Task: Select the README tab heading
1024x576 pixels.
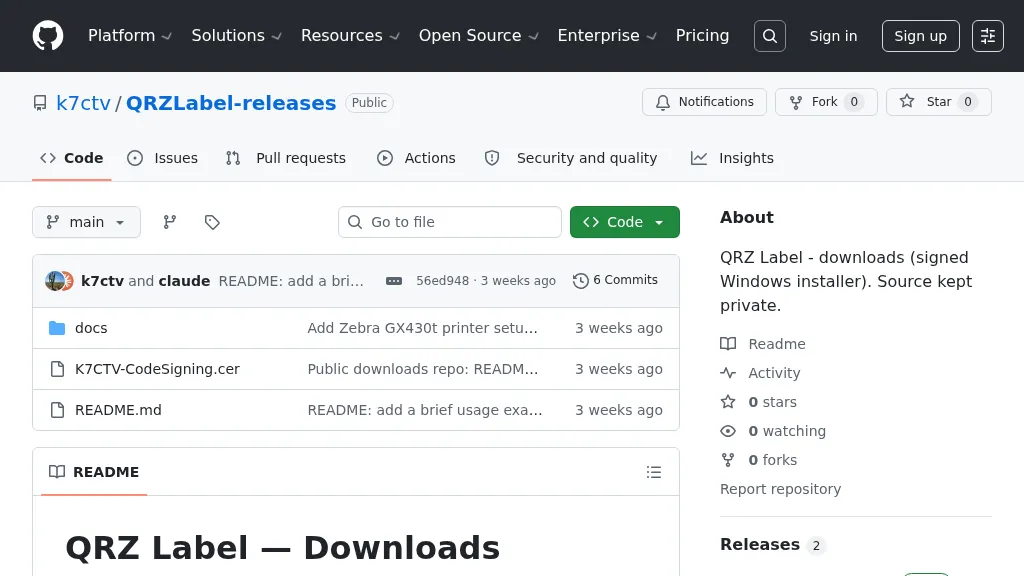Action: coord(94,472)
